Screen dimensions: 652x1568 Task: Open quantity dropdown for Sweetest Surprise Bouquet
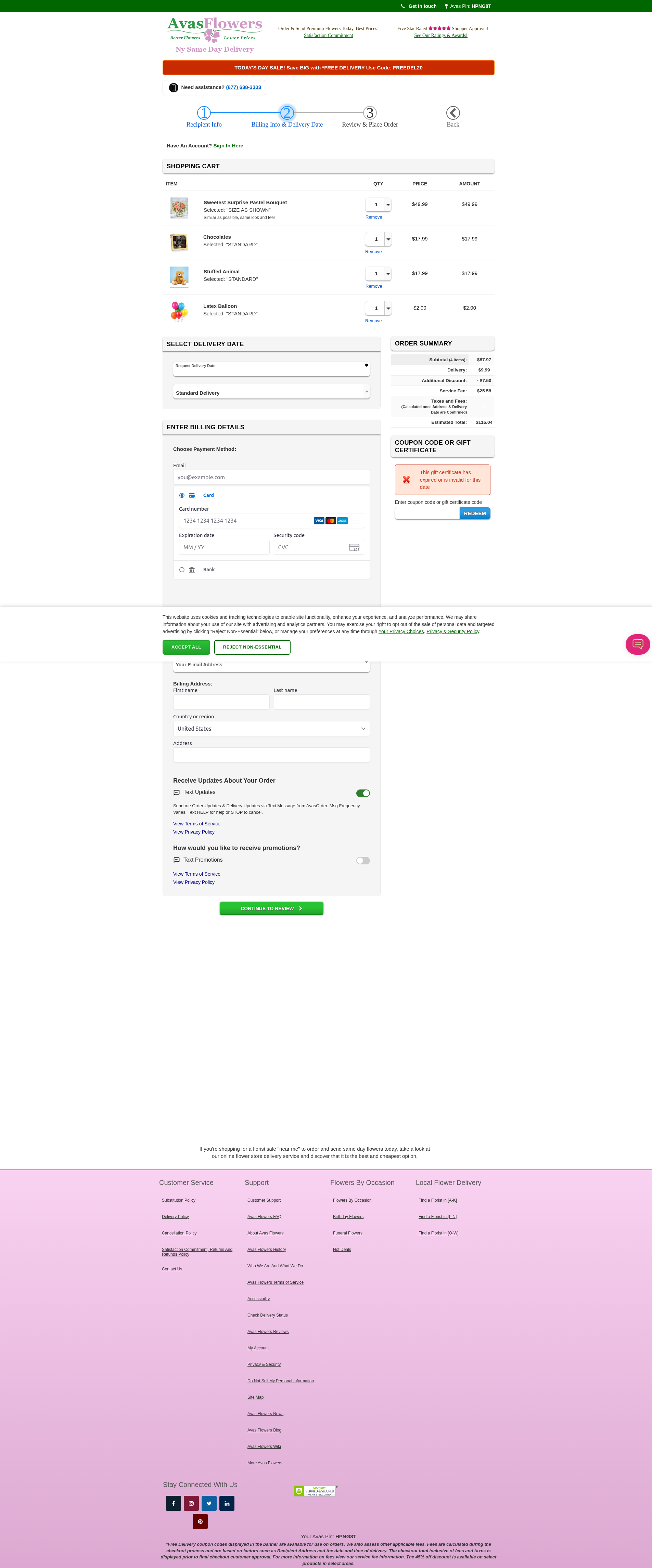388,205
